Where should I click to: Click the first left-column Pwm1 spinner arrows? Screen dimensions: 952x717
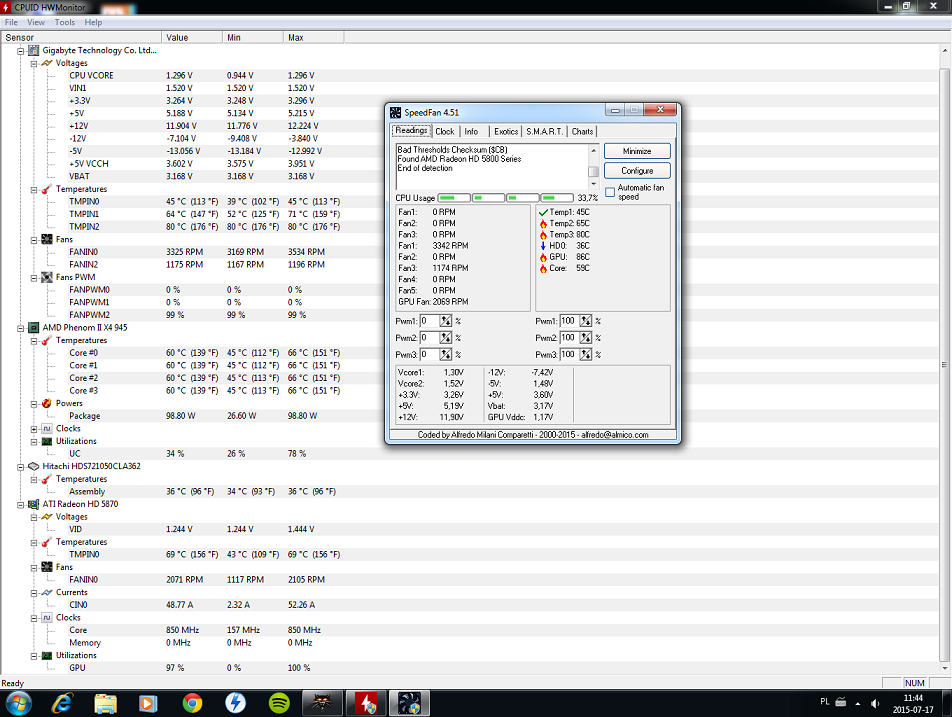click(446, 321)
